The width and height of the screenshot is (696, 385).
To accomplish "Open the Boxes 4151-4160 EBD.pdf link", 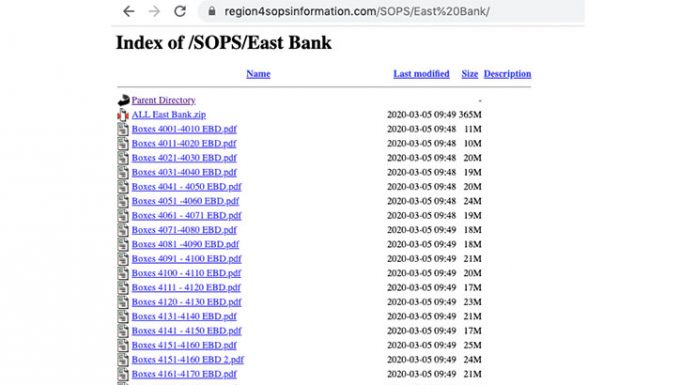I will tap(184, 345).
